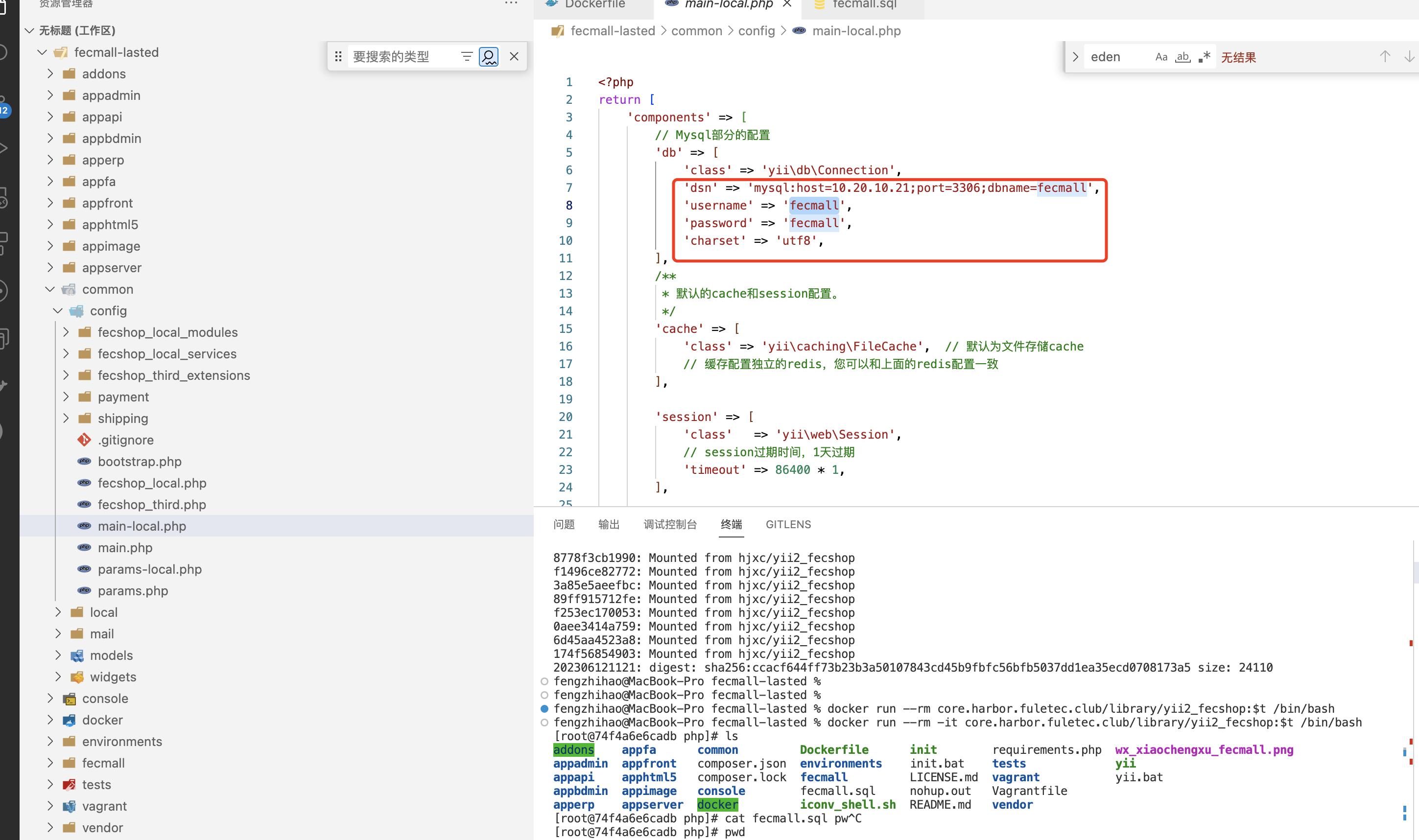Click the tests folder icon
The width and height of the screenshot is (1419, 840).
(x=69, y=785)
